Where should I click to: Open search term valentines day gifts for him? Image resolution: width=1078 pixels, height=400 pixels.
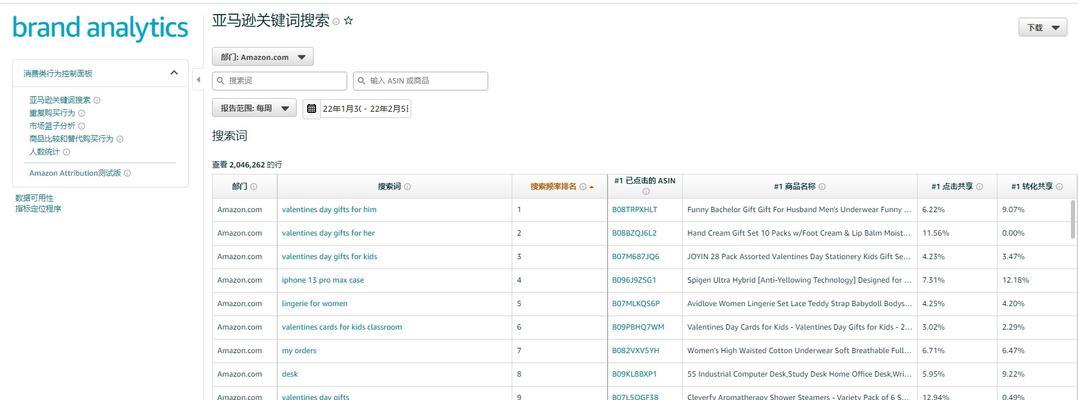[x=329, y=210]
